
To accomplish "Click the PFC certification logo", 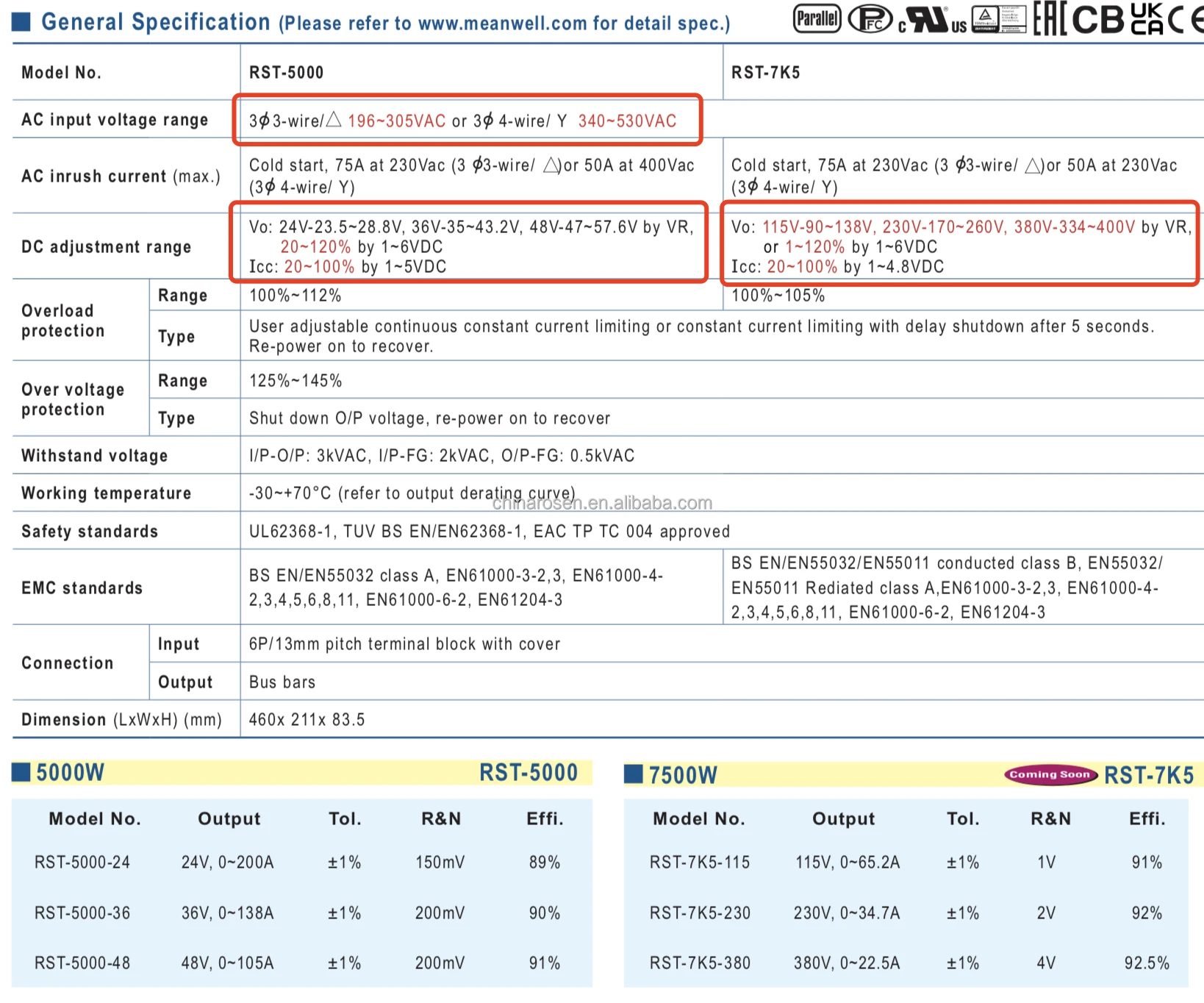I will 870,19.
